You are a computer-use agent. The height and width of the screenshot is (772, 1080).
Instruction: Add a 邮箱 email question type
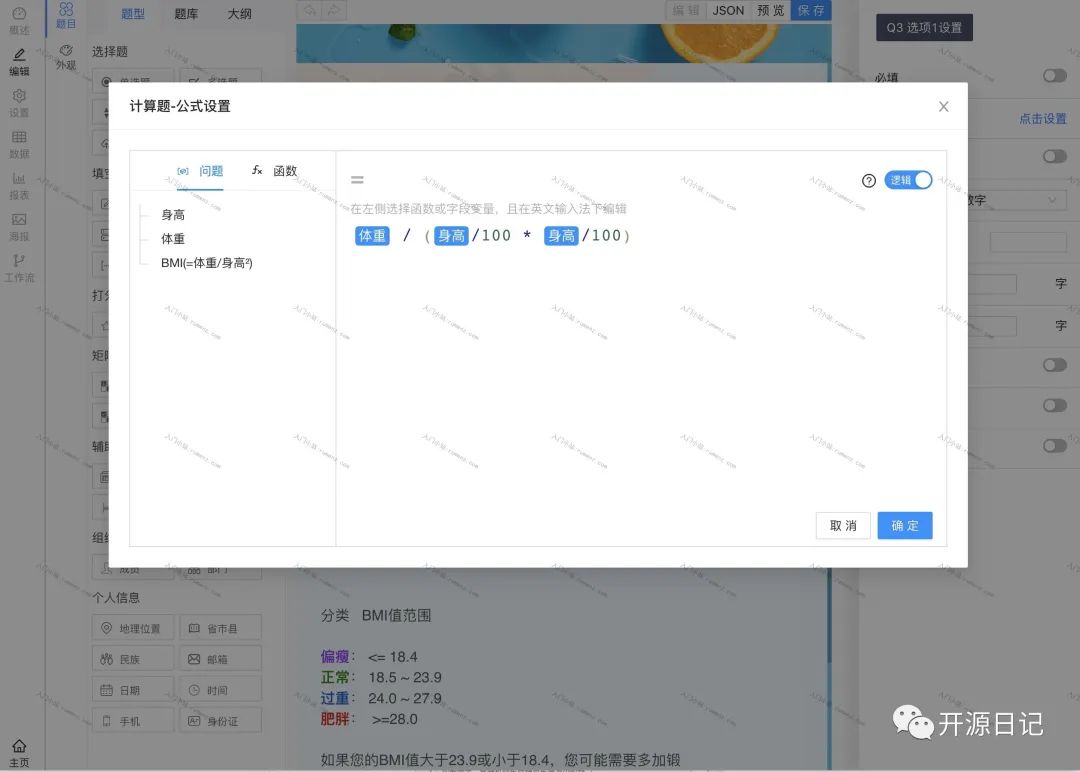220,659
